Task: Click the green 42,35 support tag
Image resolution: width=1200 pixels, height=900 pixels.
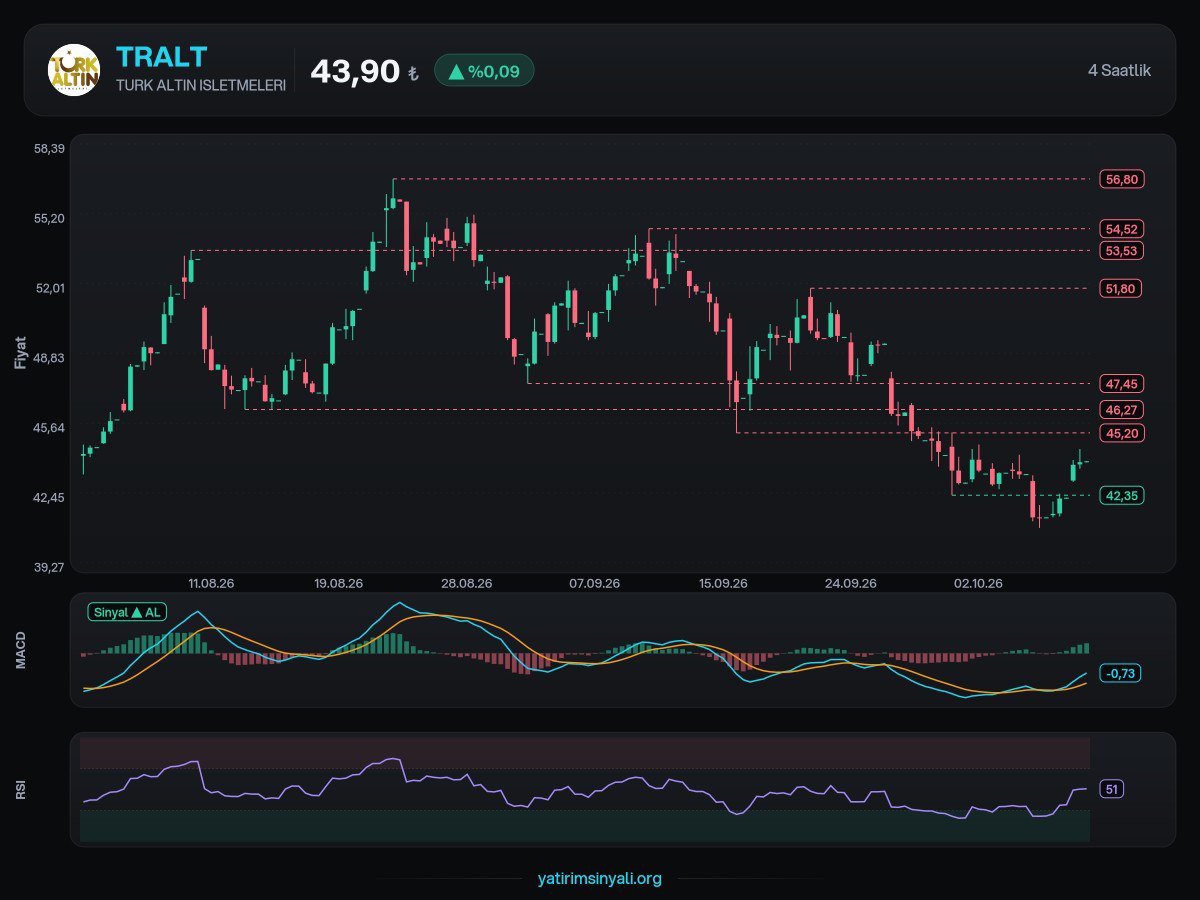Action: click(1121, 495)
